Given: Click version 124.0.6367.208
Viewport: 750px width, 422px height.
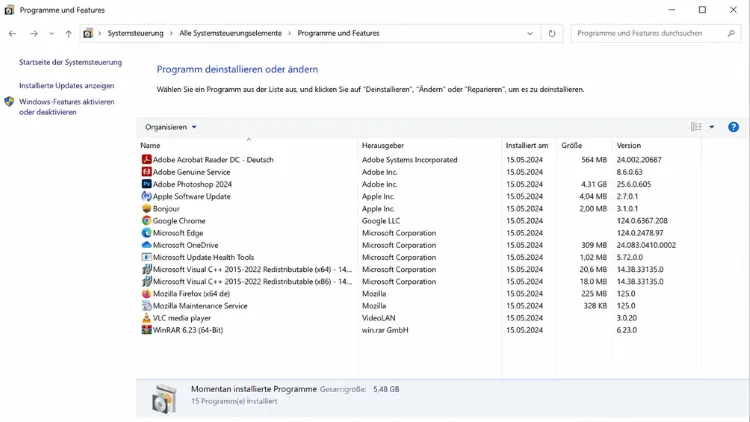Looking at the screenshot, I should [x=642, y=221].
